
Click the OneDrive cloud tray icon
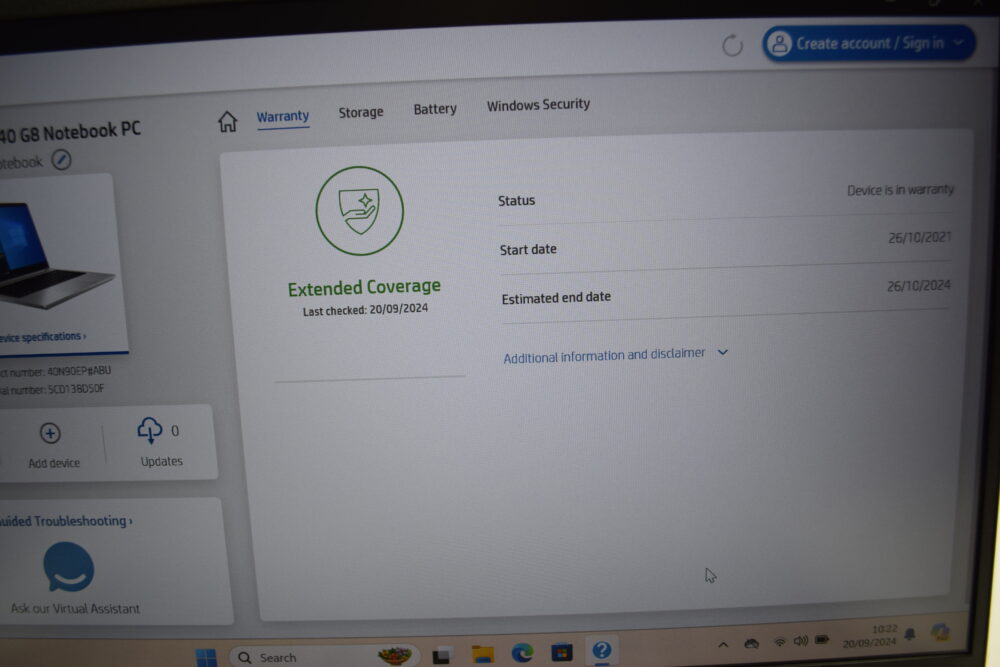coord(752,643)
